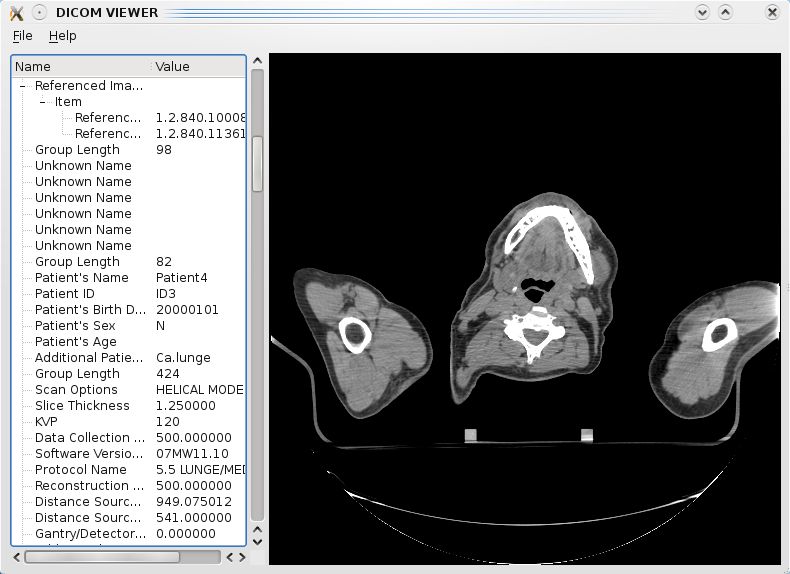Click the value 'Ca.lunge'

pyautogui.click(x=183, y=358)
